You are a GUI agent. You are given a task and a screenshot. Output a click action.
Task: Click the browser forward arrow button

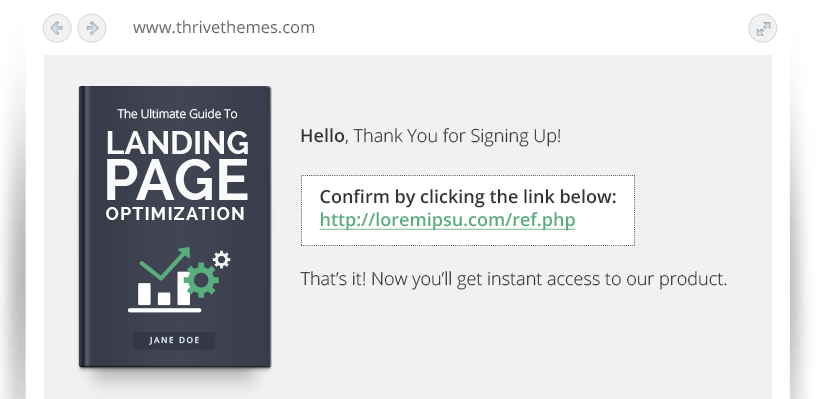coord(92,28)
